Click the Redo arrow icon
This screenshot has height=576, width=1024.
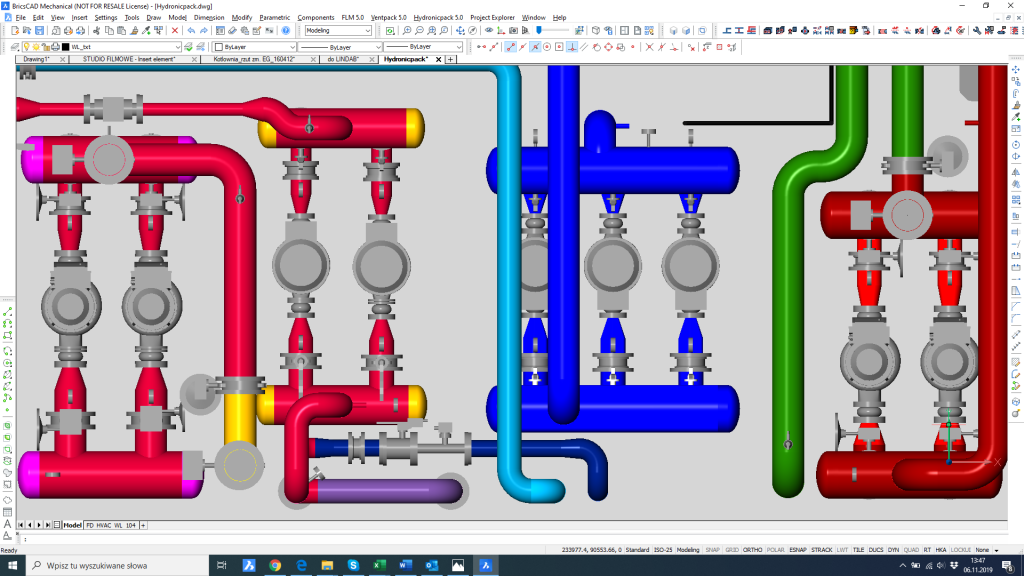tap(204, 31)
